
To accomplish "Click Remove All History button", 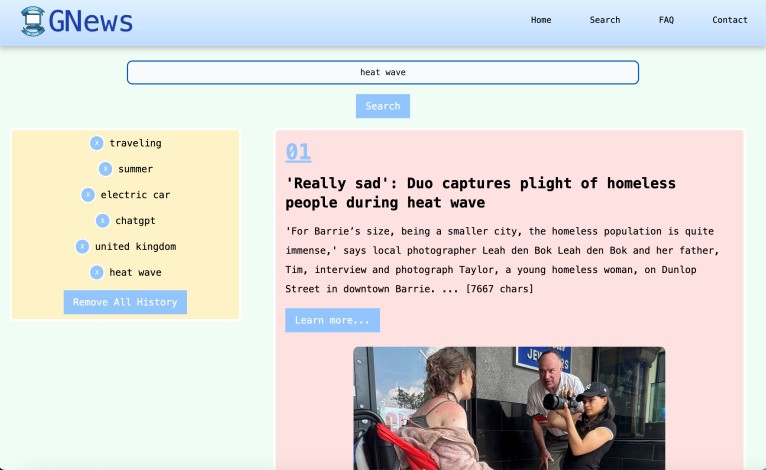I will (x=125, y=302).
